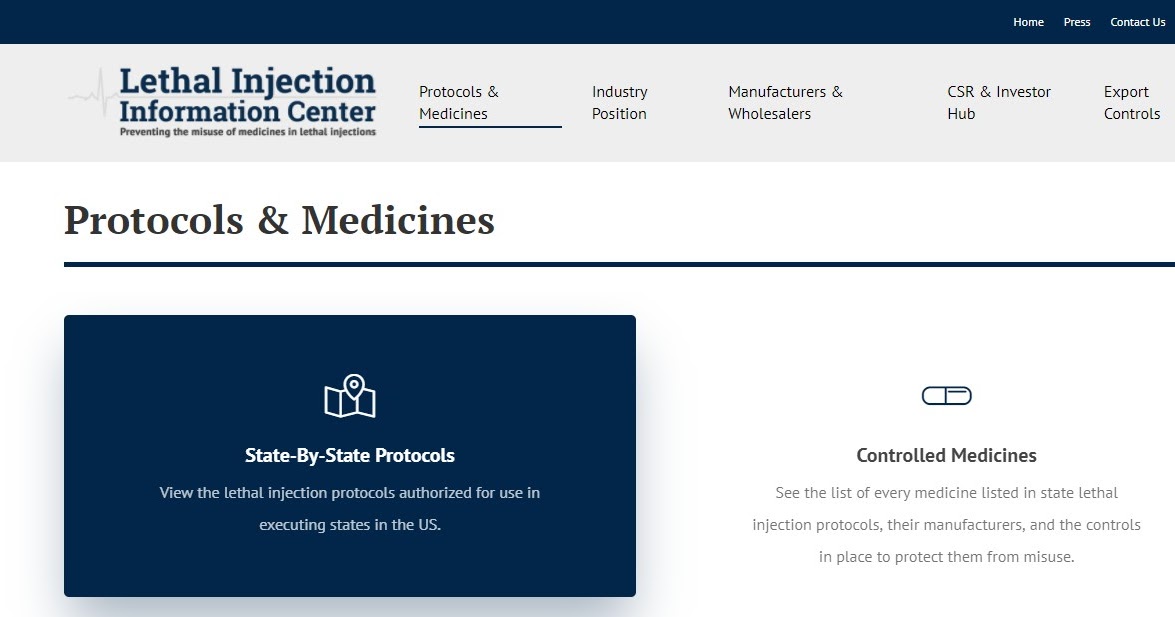Select the capsule icon above Controlled Medicines
Viewport: 1175px width, 617px height.
(946, 395)
